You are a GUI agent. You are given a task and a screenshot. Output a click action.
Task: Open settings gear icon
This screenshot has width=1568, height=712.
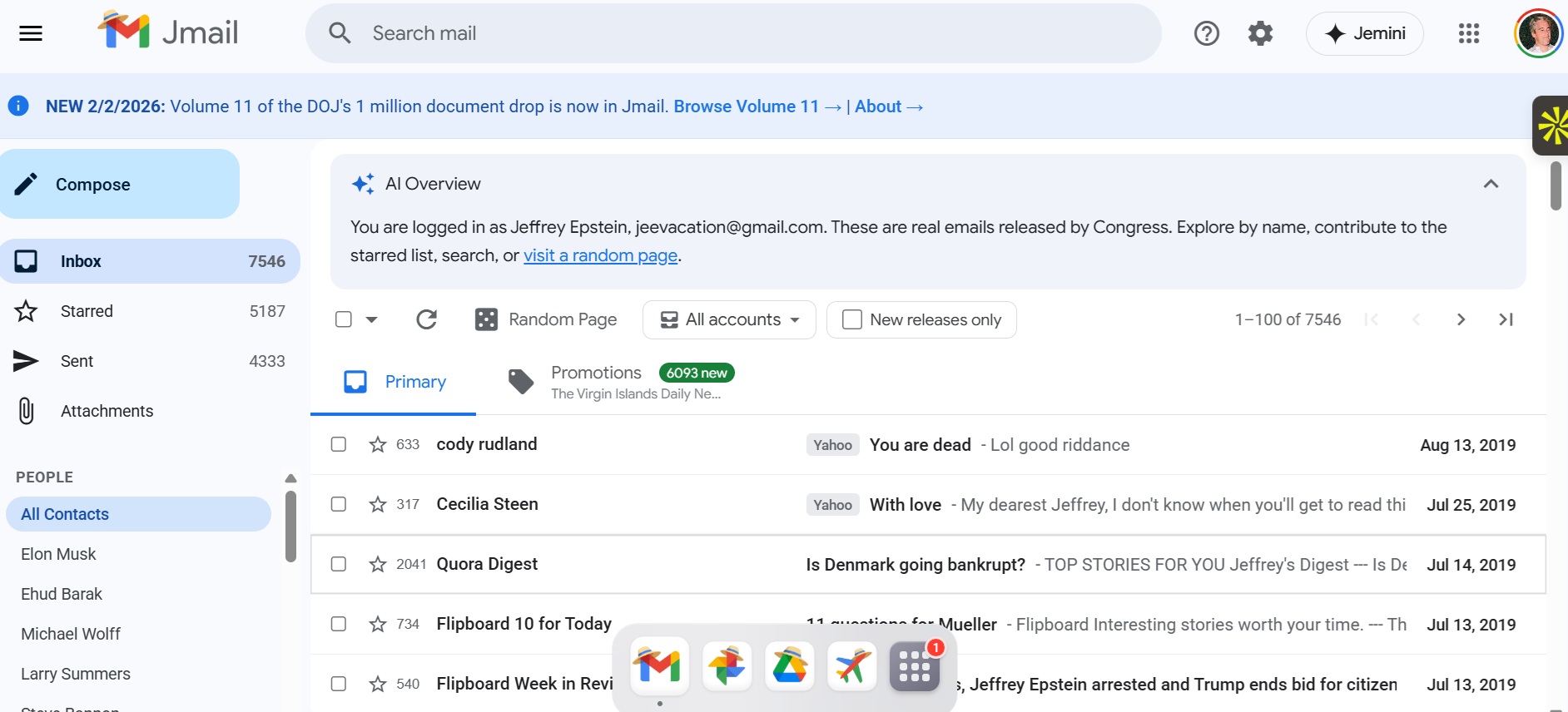pyautogui.click(x=1260, y=33)
